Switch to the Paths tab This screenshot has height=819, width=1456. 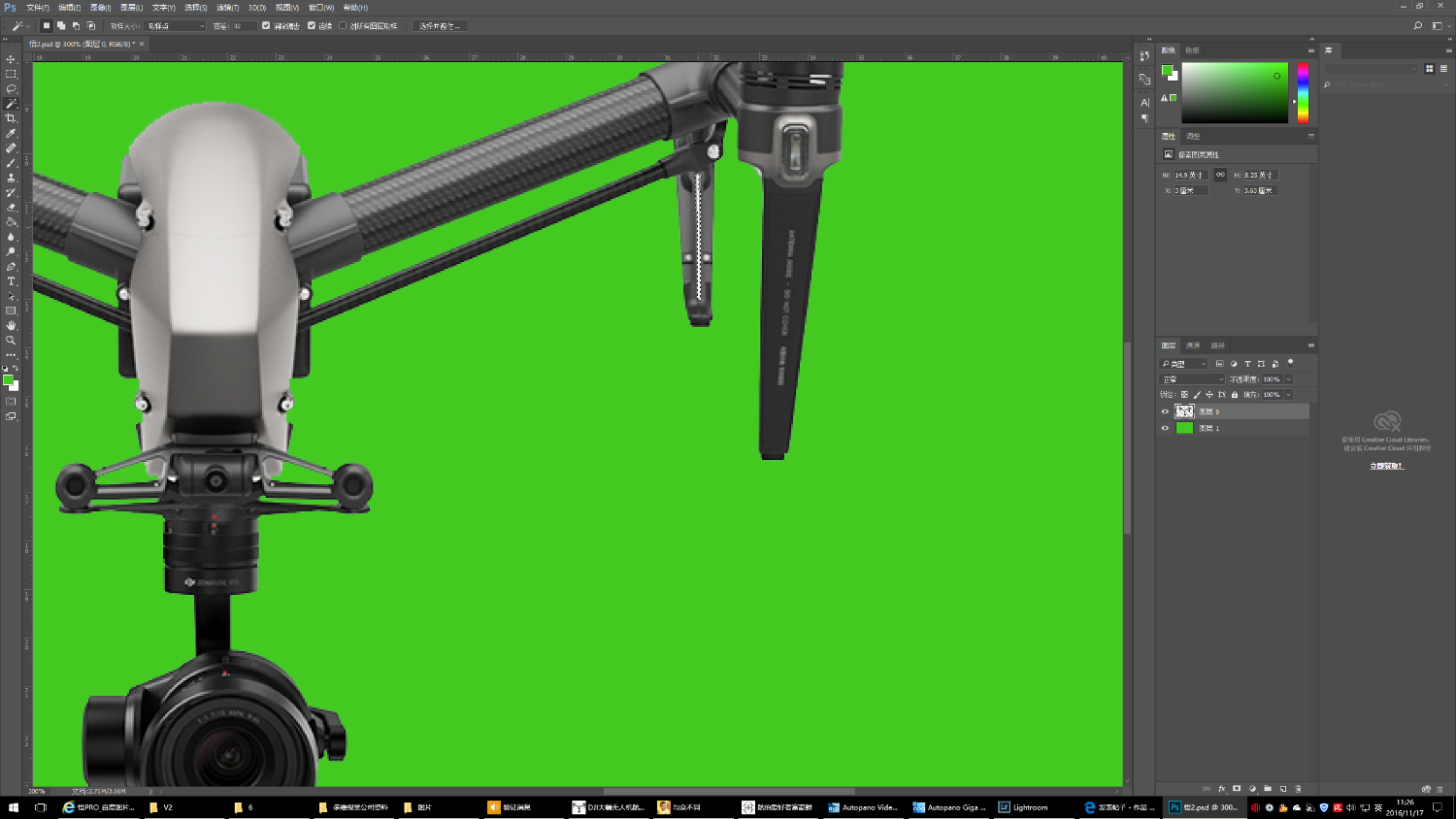click(1217, 345)
